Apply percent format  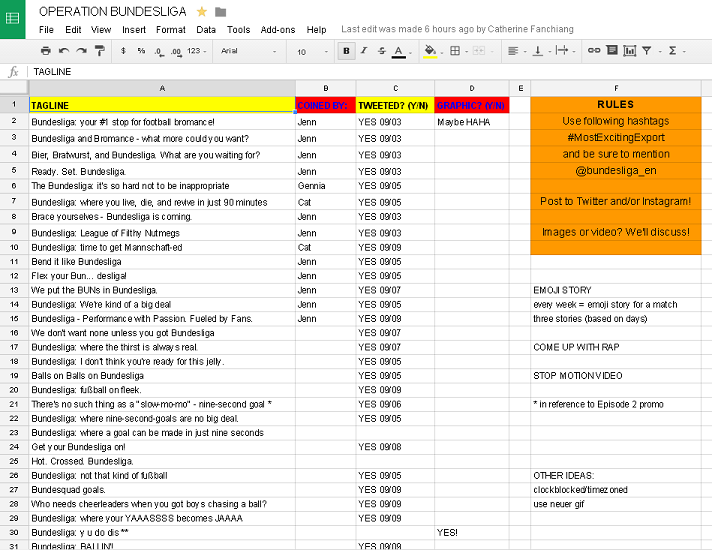click(141, 51)
